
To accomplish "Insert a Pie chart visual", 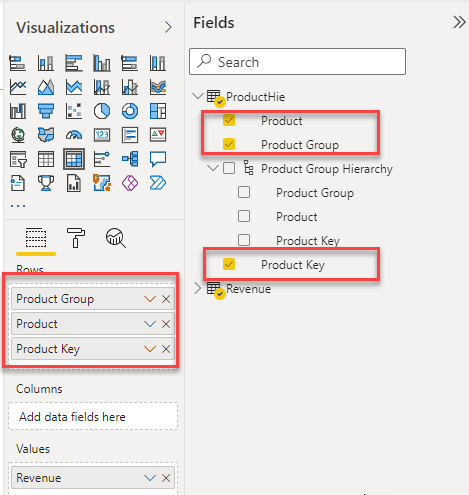I will click(x=102, y=111).
